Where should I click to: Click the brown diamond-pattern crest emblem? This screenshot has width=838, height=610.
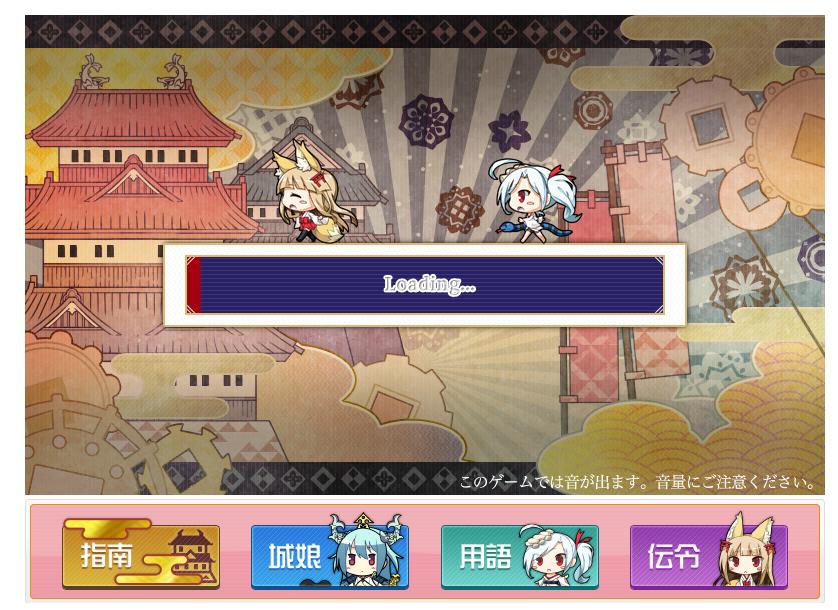[460, 209]
